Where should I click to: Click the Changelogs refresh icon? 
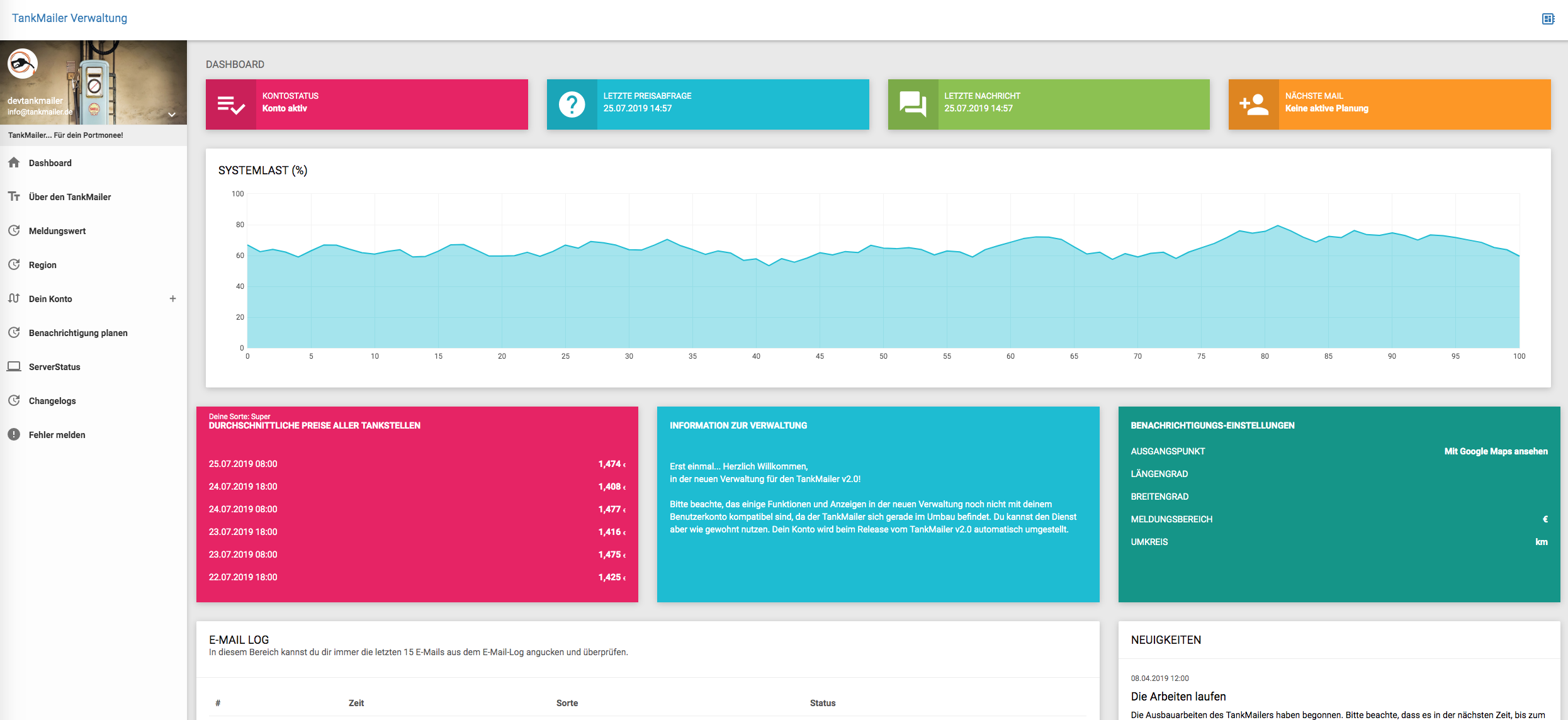14,400
